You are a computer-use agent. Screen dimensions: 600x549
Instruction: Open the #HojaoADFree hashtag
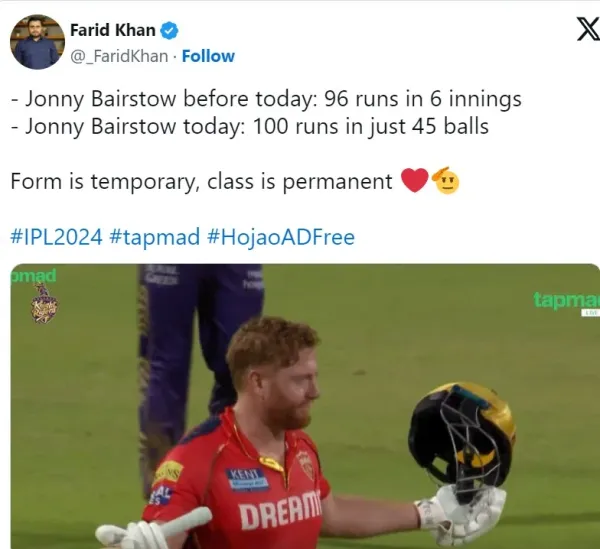(x=281, y=237)
